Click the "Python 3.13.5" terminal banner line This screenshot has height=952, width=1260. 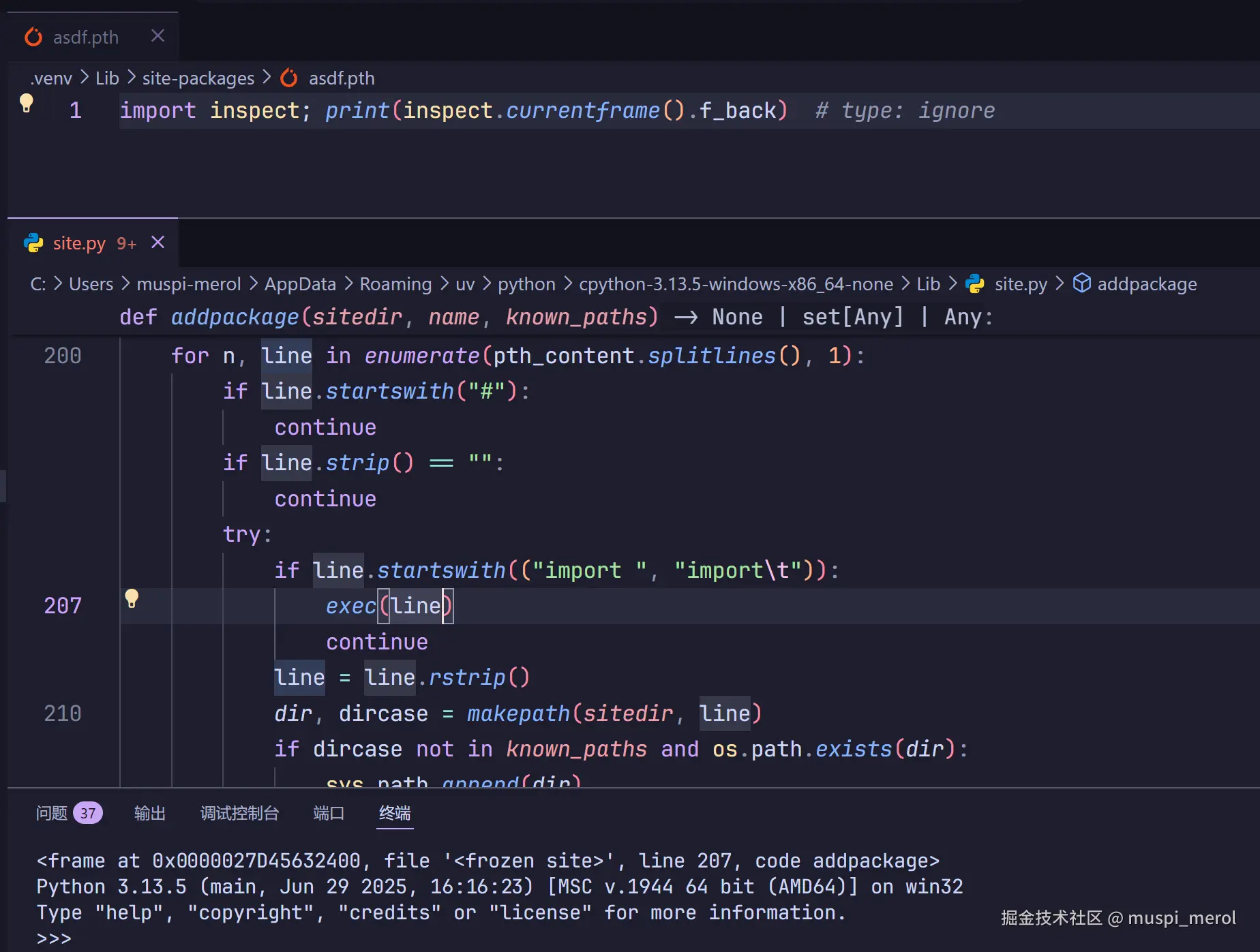coord(500,887)
